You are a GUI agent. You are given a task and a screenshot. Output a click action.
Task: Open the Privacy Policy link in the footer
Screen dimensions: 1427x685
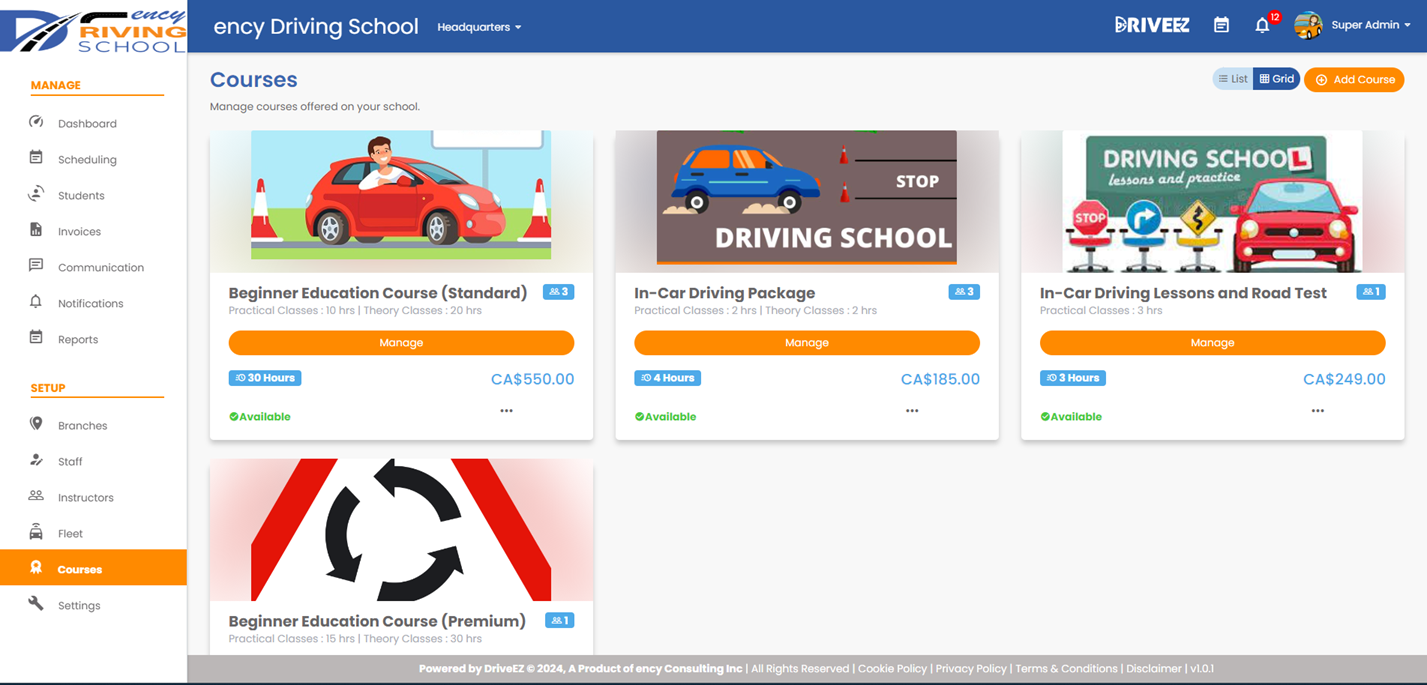tap(971, 668)
